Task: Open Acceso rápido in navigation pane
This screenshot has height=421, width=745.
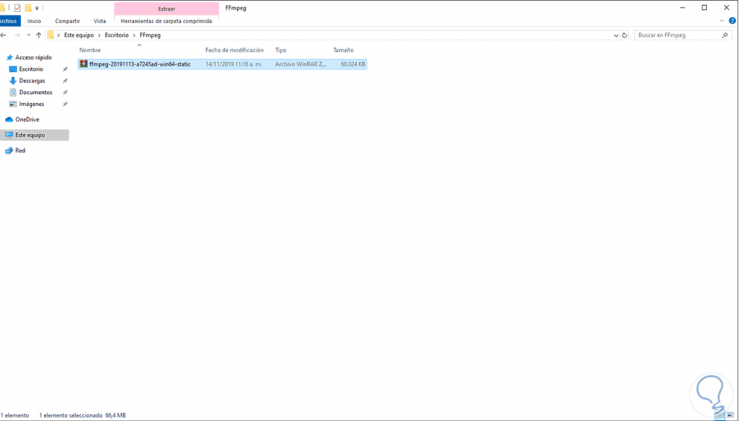Action: pyautogui.click(x=33, y=57)
